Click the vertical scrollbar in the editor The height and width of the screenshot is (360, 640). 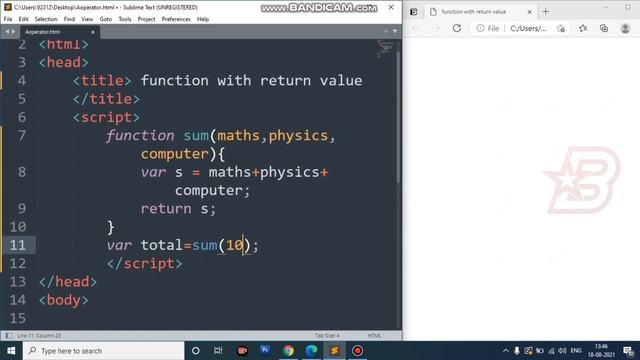click(x=398, y=116)
